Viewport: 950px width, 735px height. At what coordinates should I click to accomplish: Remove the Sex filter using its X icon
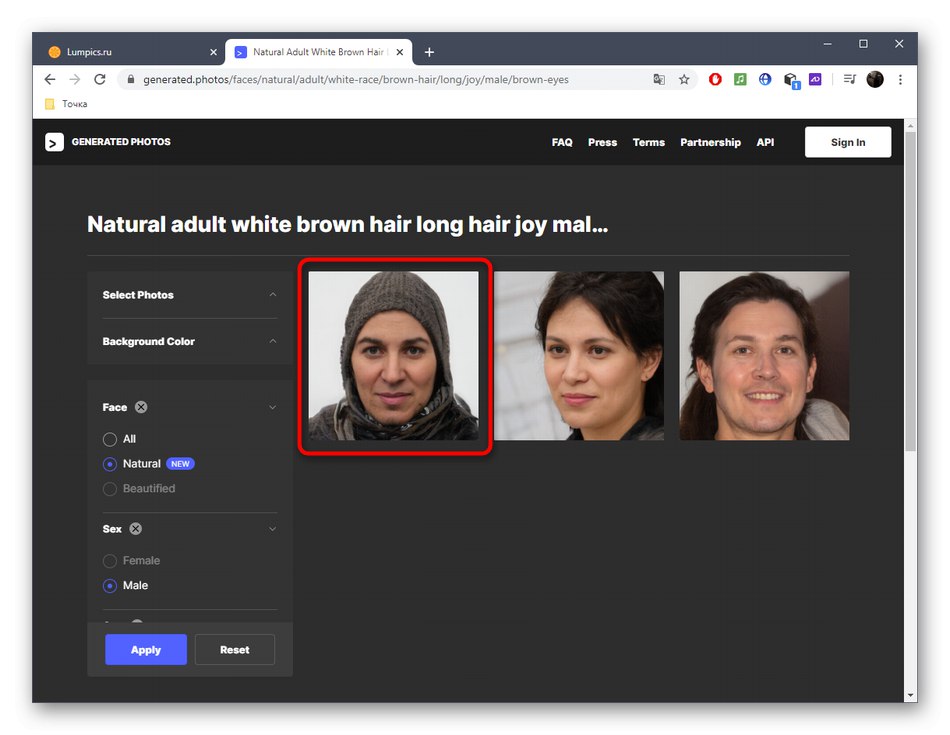[136, 529]
